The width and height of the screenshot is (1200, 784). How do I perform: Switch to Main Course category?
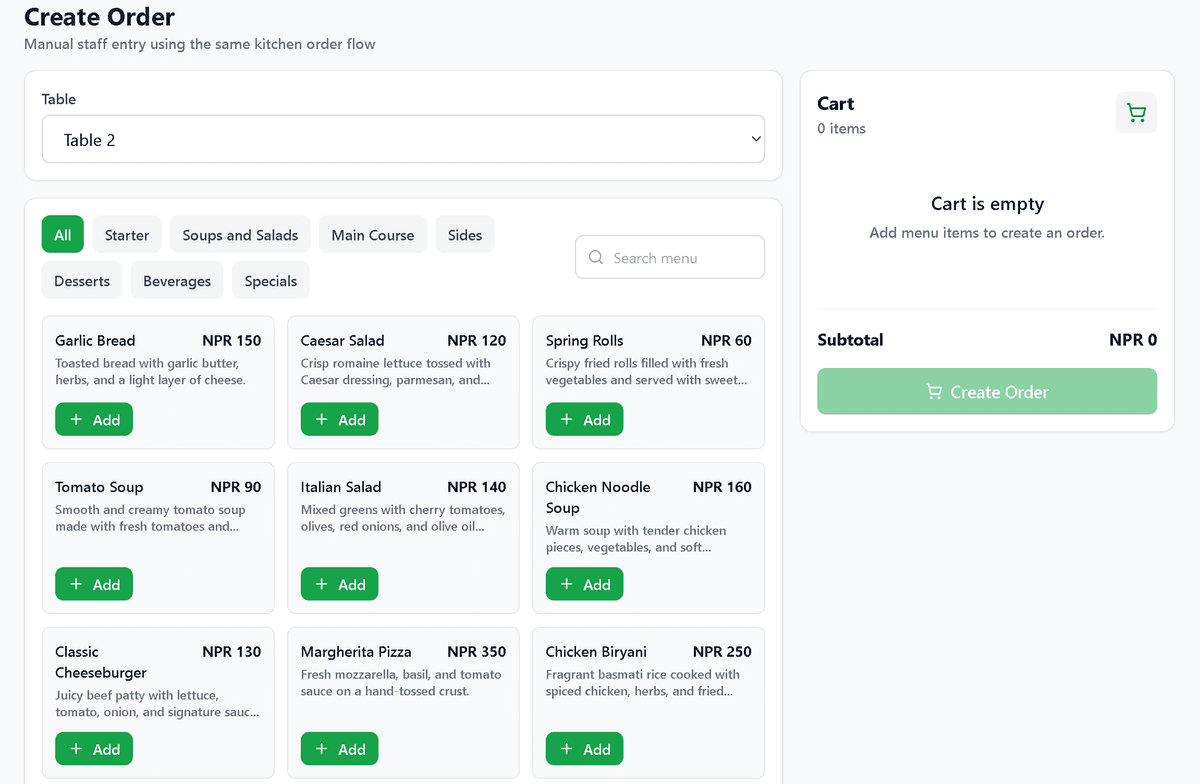tap(373, 235)
